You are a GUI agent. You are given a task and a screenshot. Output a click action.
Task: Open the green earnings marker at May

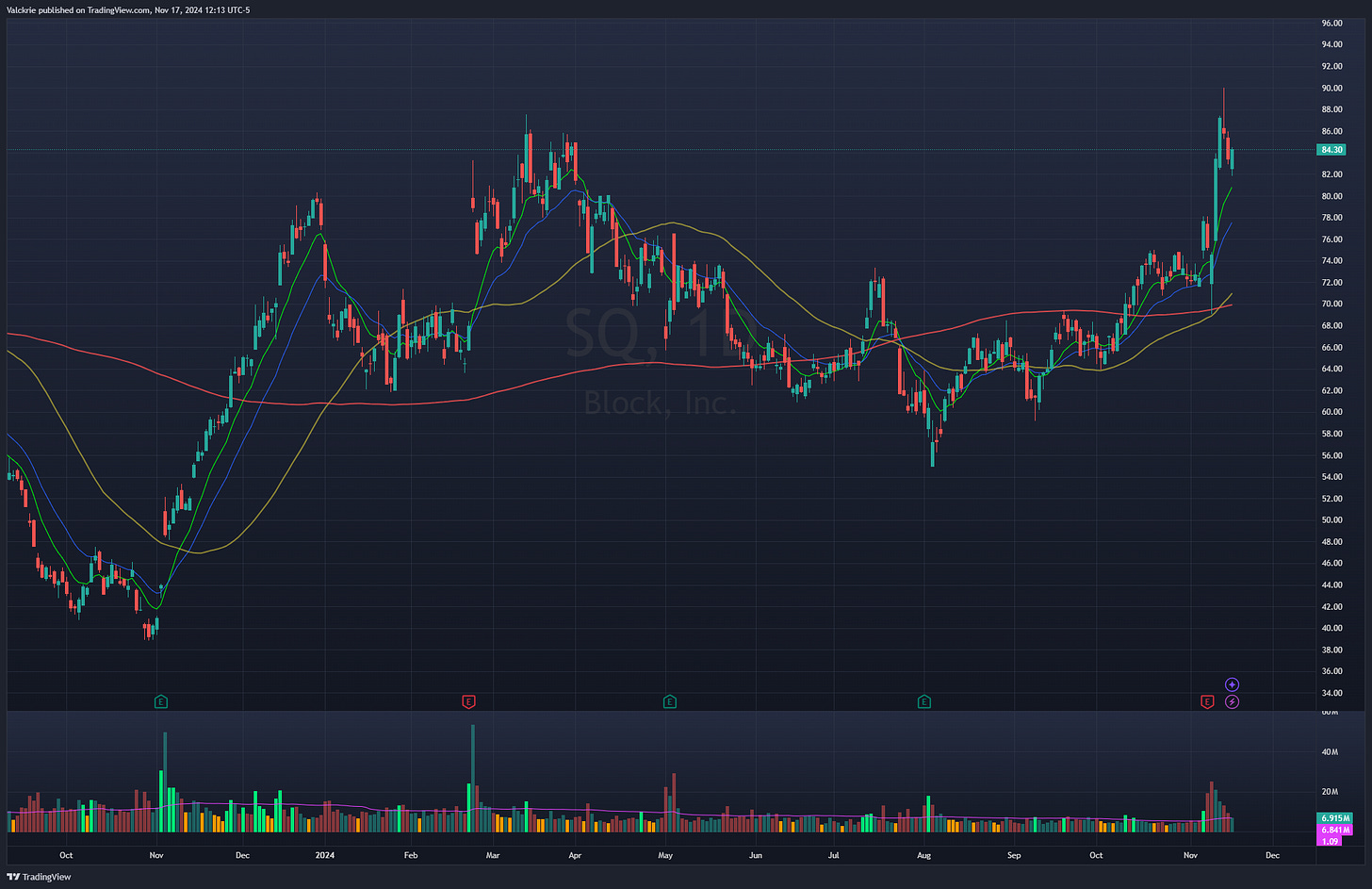669,701
